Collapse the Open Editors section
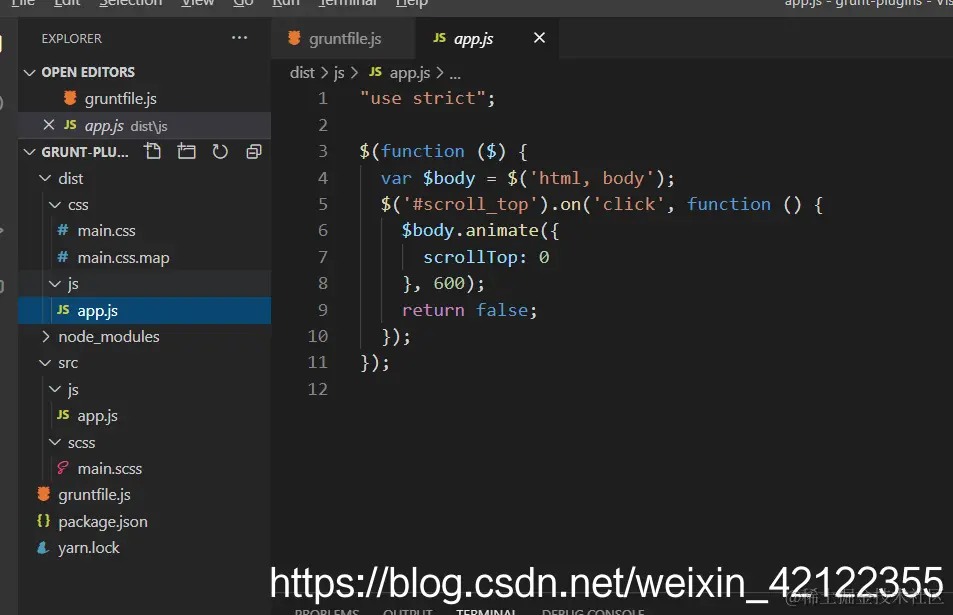The height and width of the screenshot is (615, 953). pyautogui.click(x=29, y=72)
